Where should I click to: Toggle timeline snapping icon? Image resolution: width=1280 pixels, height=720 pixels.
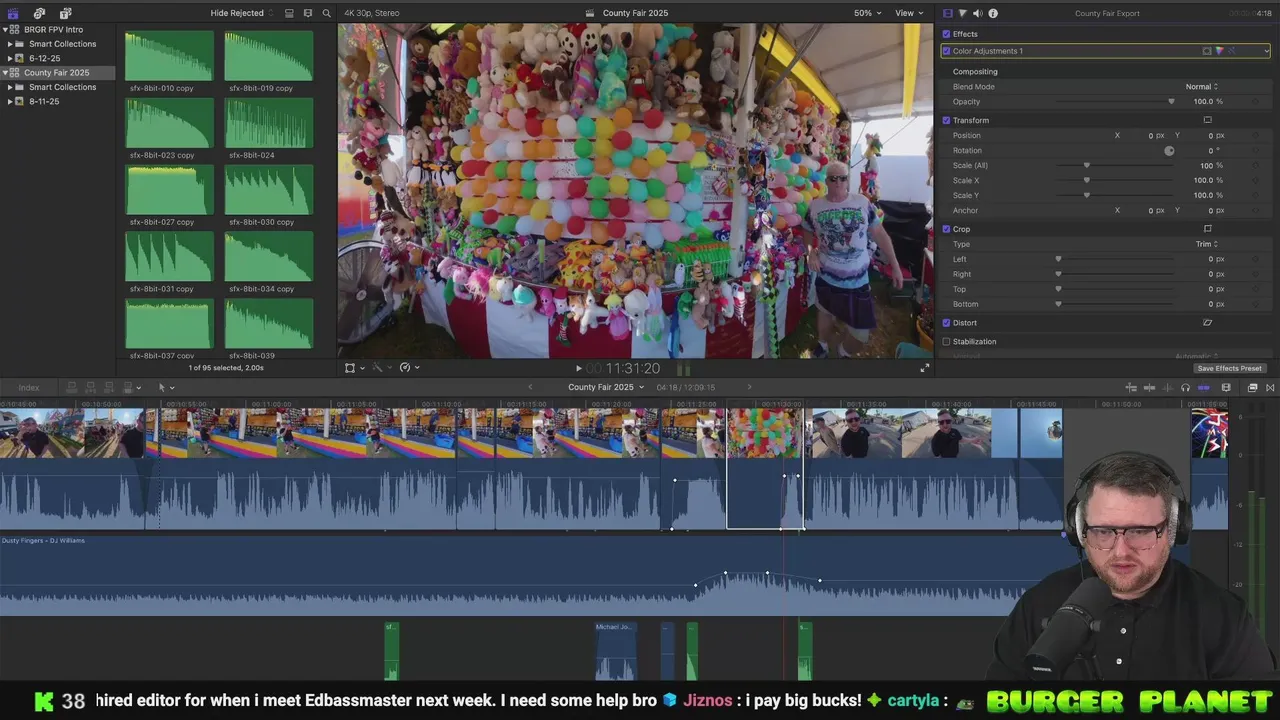tap(1203, 387)
